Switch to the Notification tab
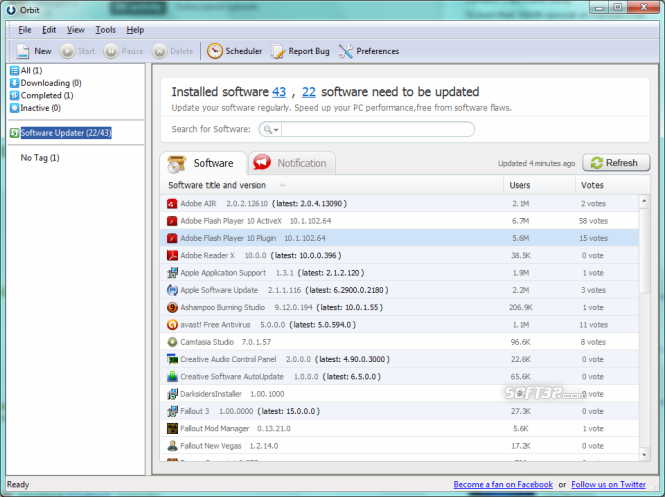Viewport: 665px width, 497px height. (292, 163)
